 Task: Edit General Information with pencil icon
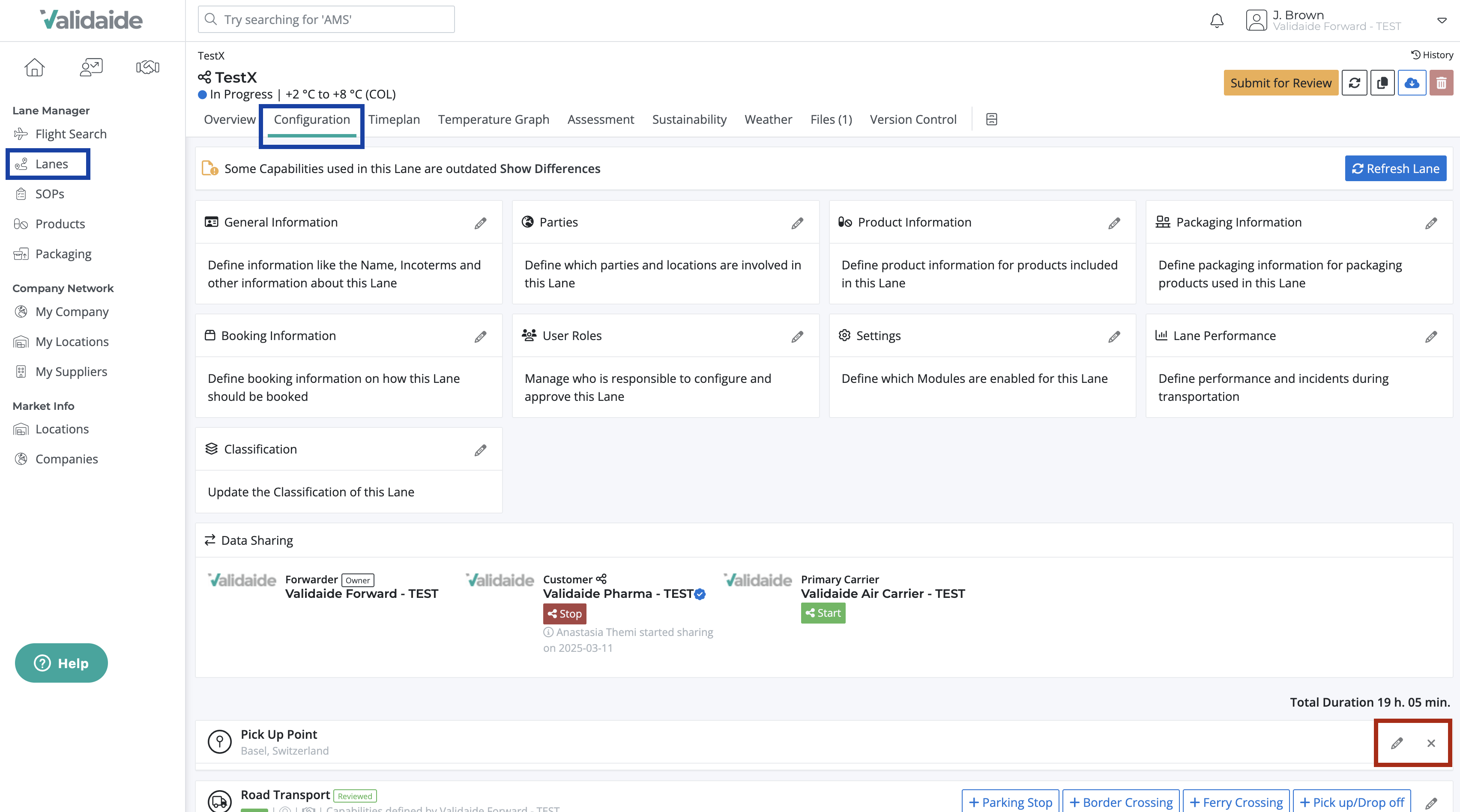(481, 223)
